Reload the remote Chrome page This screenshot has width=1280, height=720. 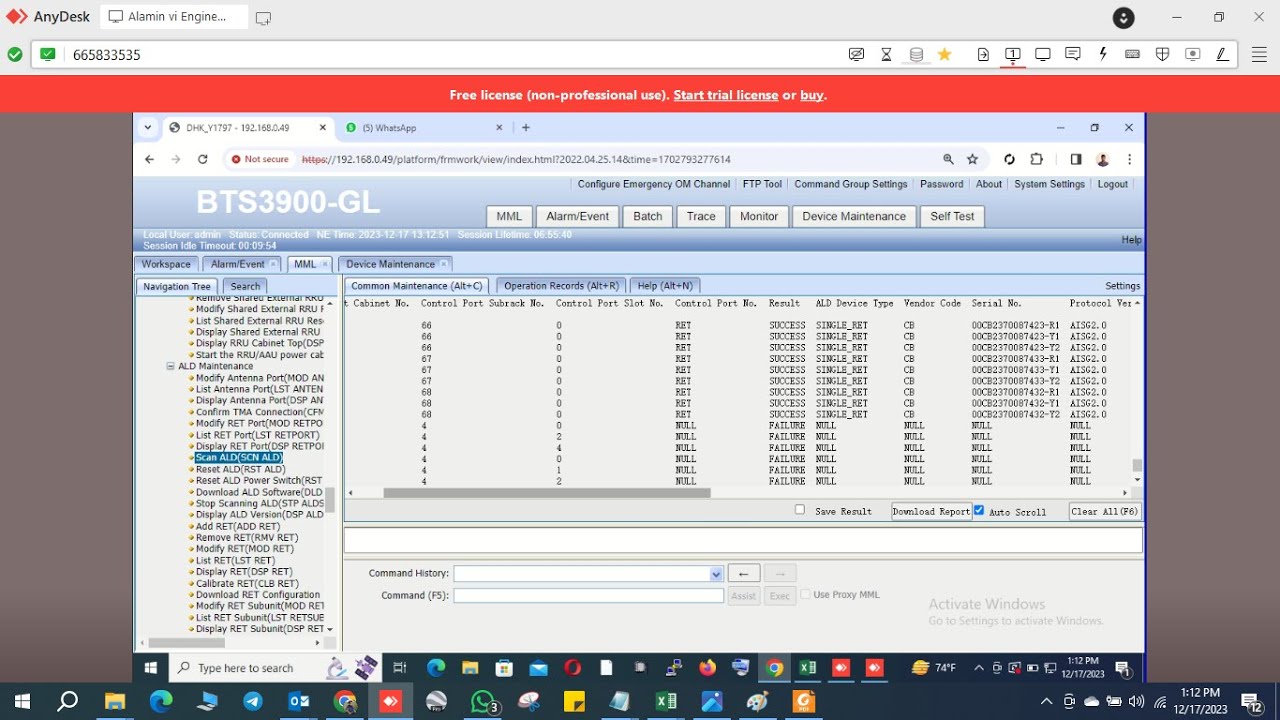202,159
